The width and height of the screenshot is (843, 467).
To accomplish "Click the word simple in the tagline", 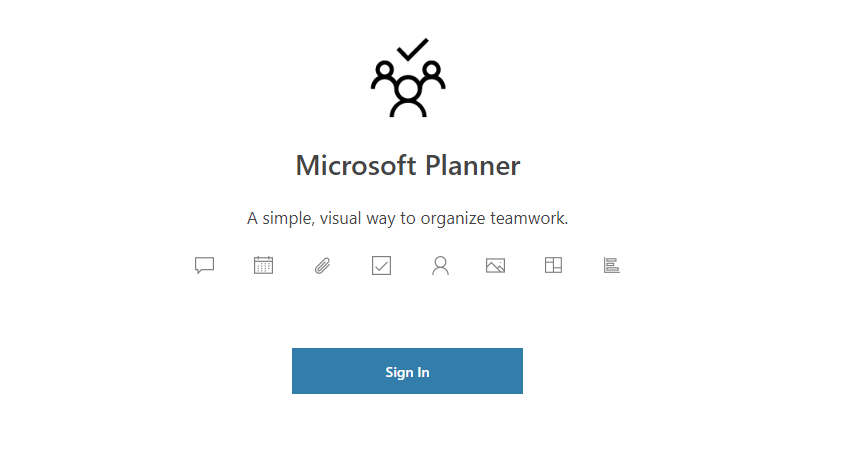I will pyautogui.click(x=289, y=219).
